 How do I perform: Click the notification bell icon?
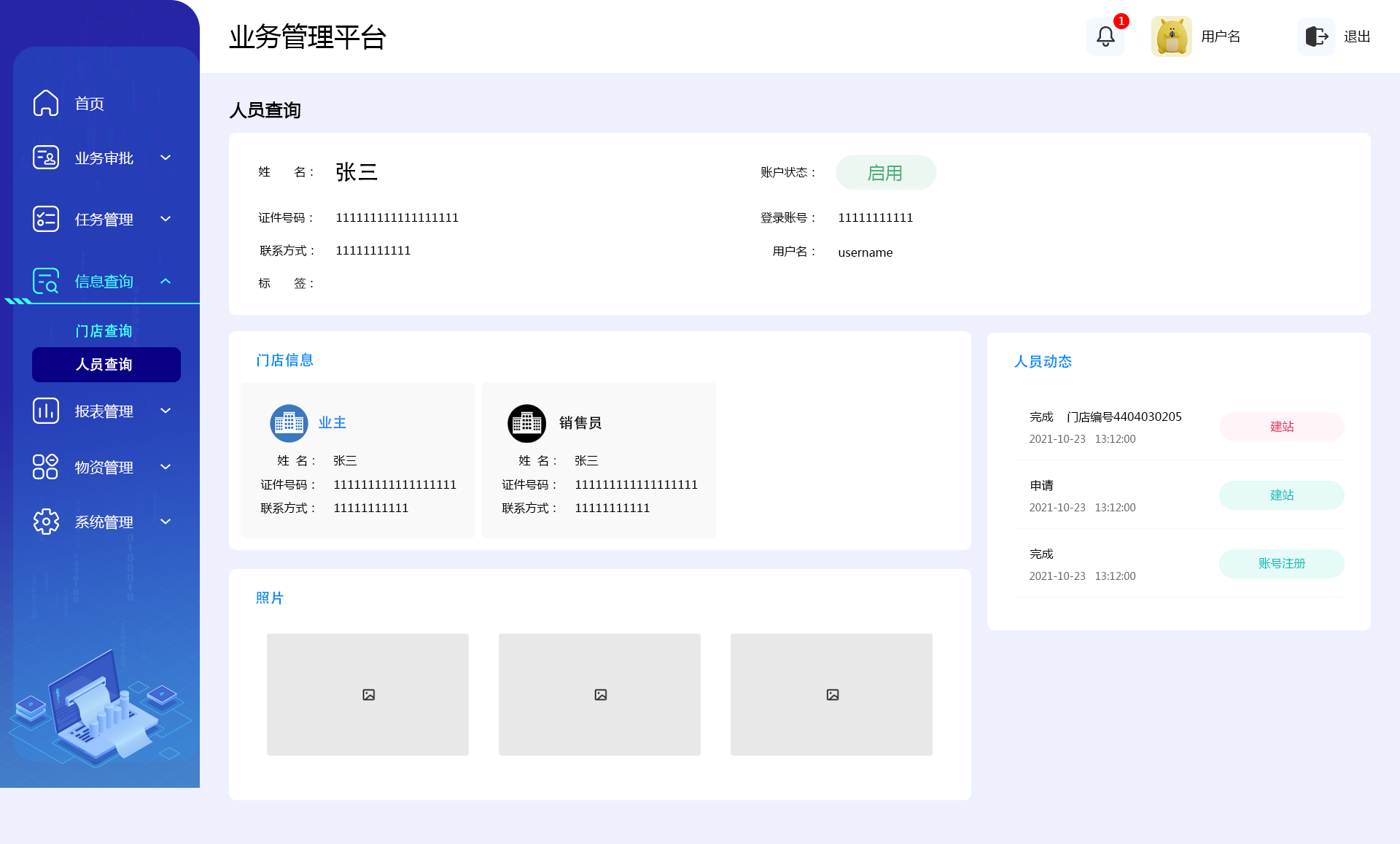(x=1105, y=36)
